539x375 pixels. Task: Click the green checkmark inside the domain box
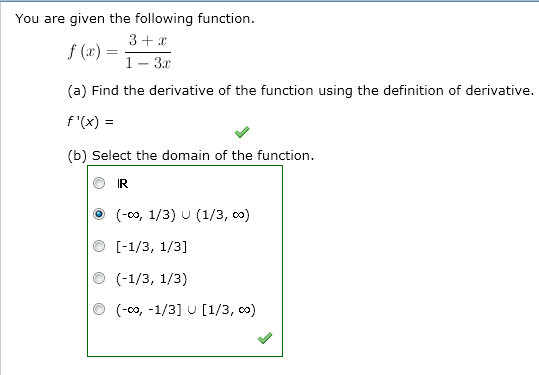(x=265, y=338)
